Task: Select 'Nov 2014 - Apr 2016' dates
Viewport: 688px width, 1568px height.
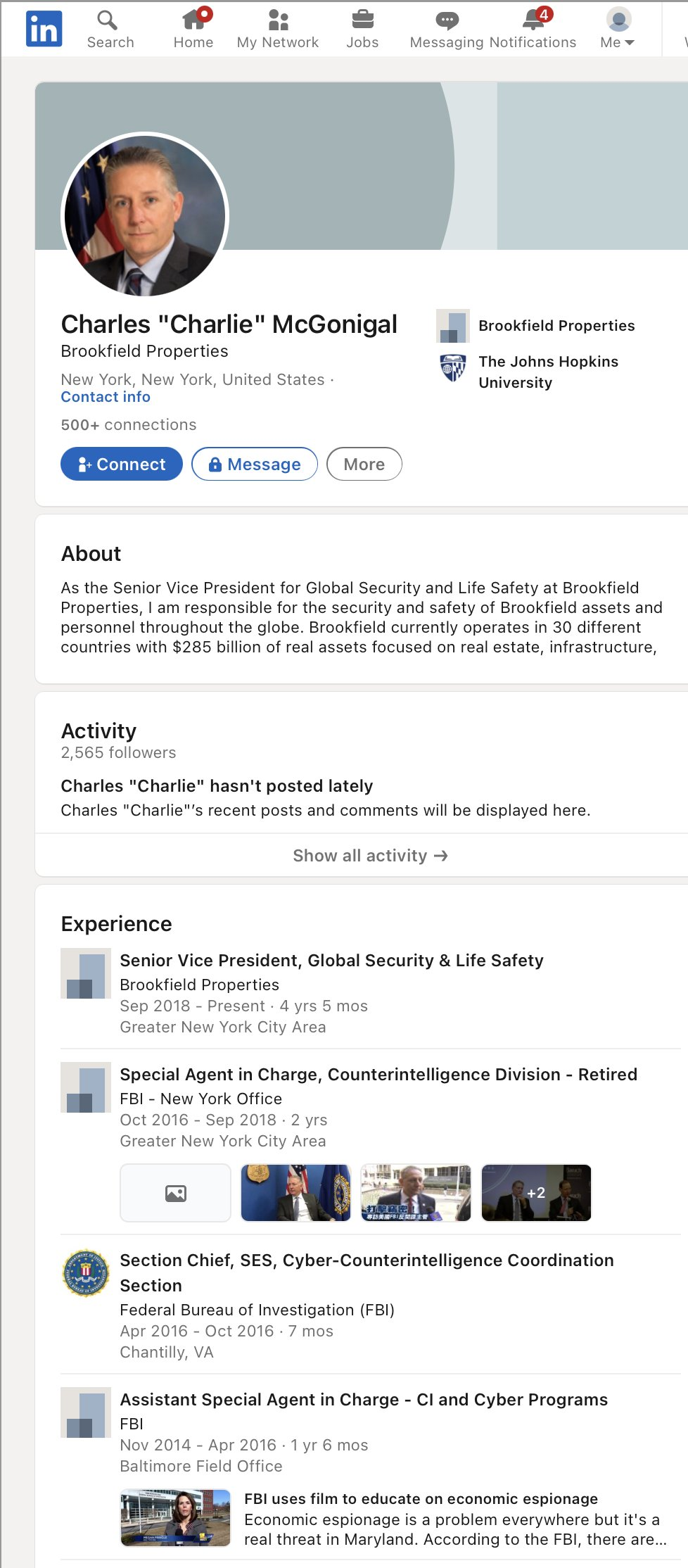Action: (198, 1446)
